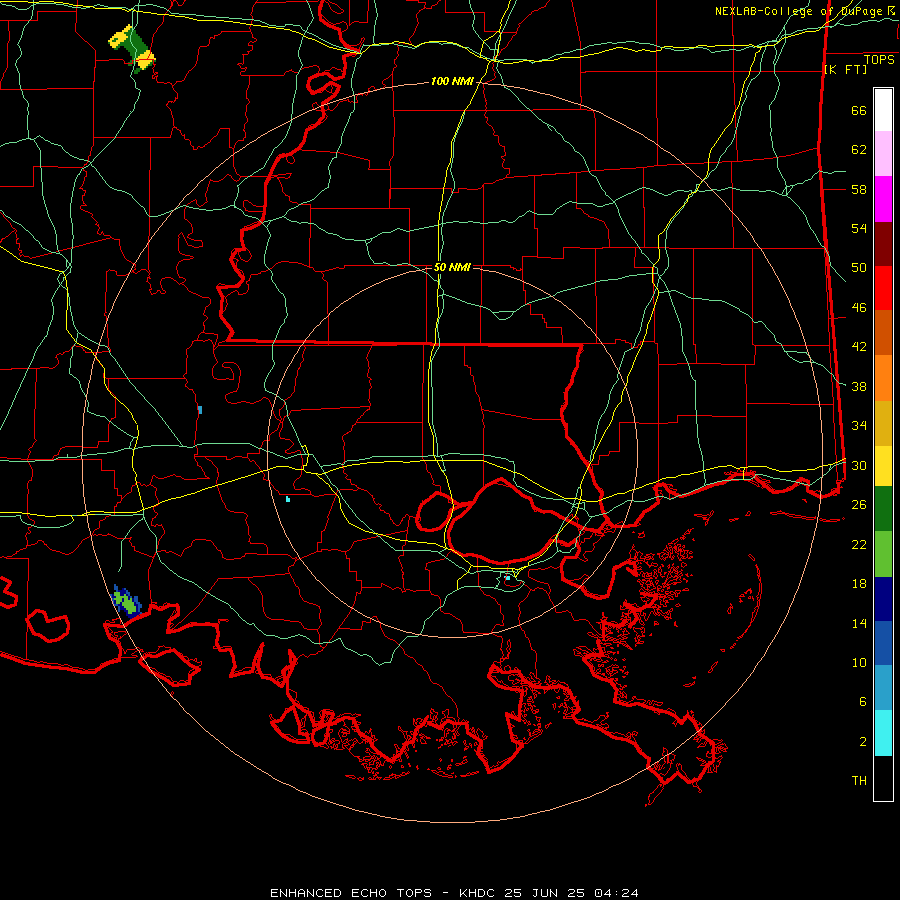This screenshot has height=900, width=900.
Task: Pick the navy blue legend swatch
Action: [883, 599]
